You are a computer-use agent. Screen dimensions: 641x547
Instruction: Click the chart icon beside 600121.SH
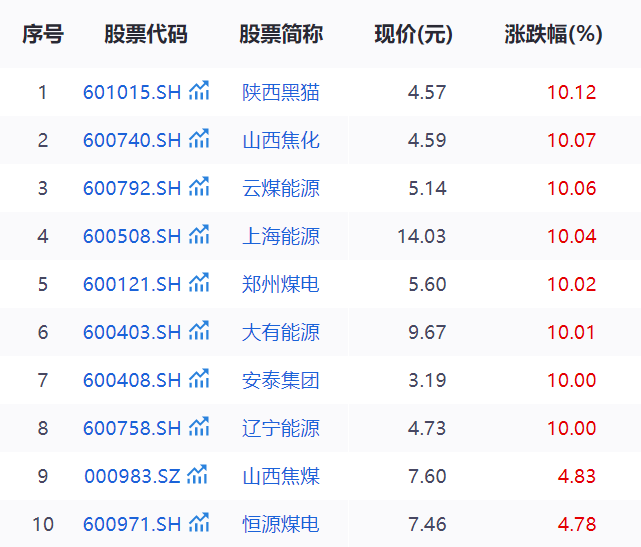[199, 284]
